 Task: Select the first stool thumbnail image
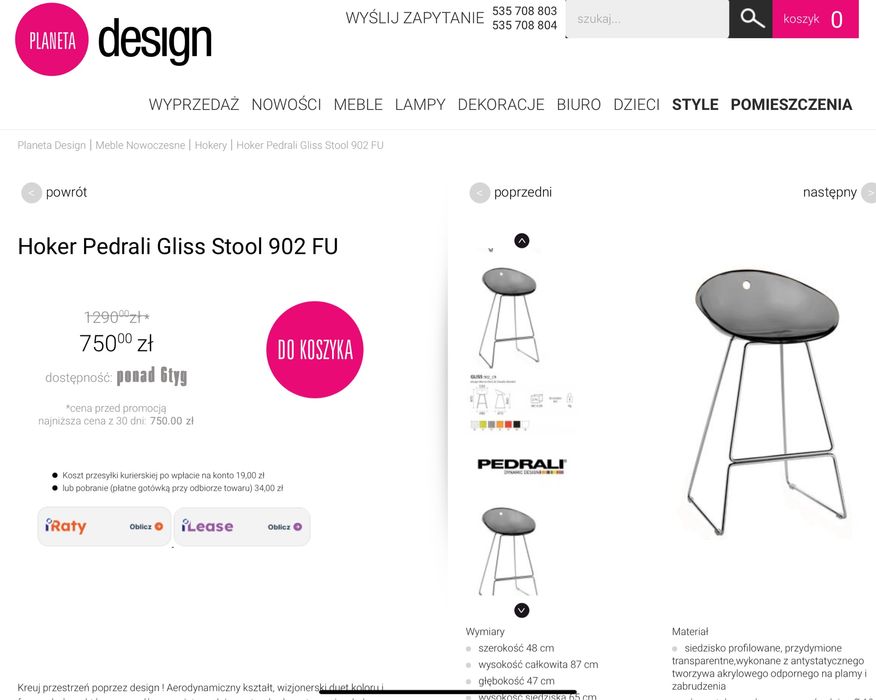[x=509, y=316]
